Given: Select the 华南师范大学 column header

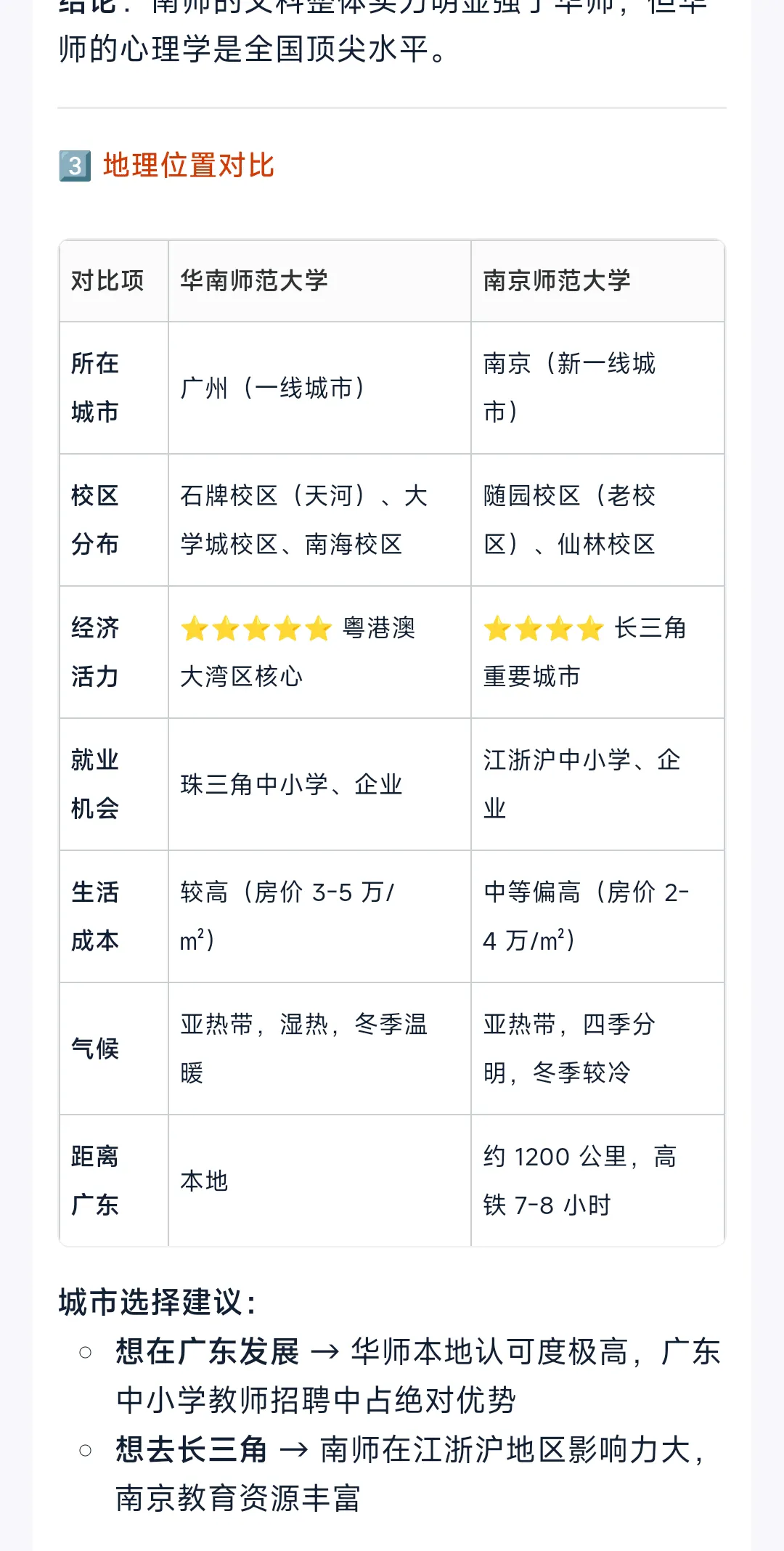Looking at the screenshot, I should (254, 281).
